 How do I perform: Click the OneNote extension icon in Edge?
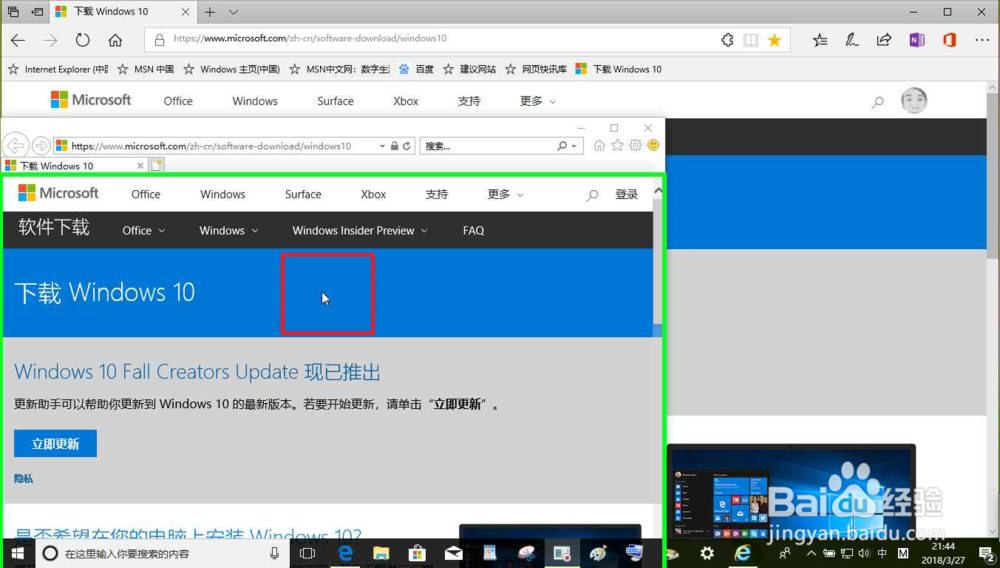pyautogui.click(x=916, y=40)
